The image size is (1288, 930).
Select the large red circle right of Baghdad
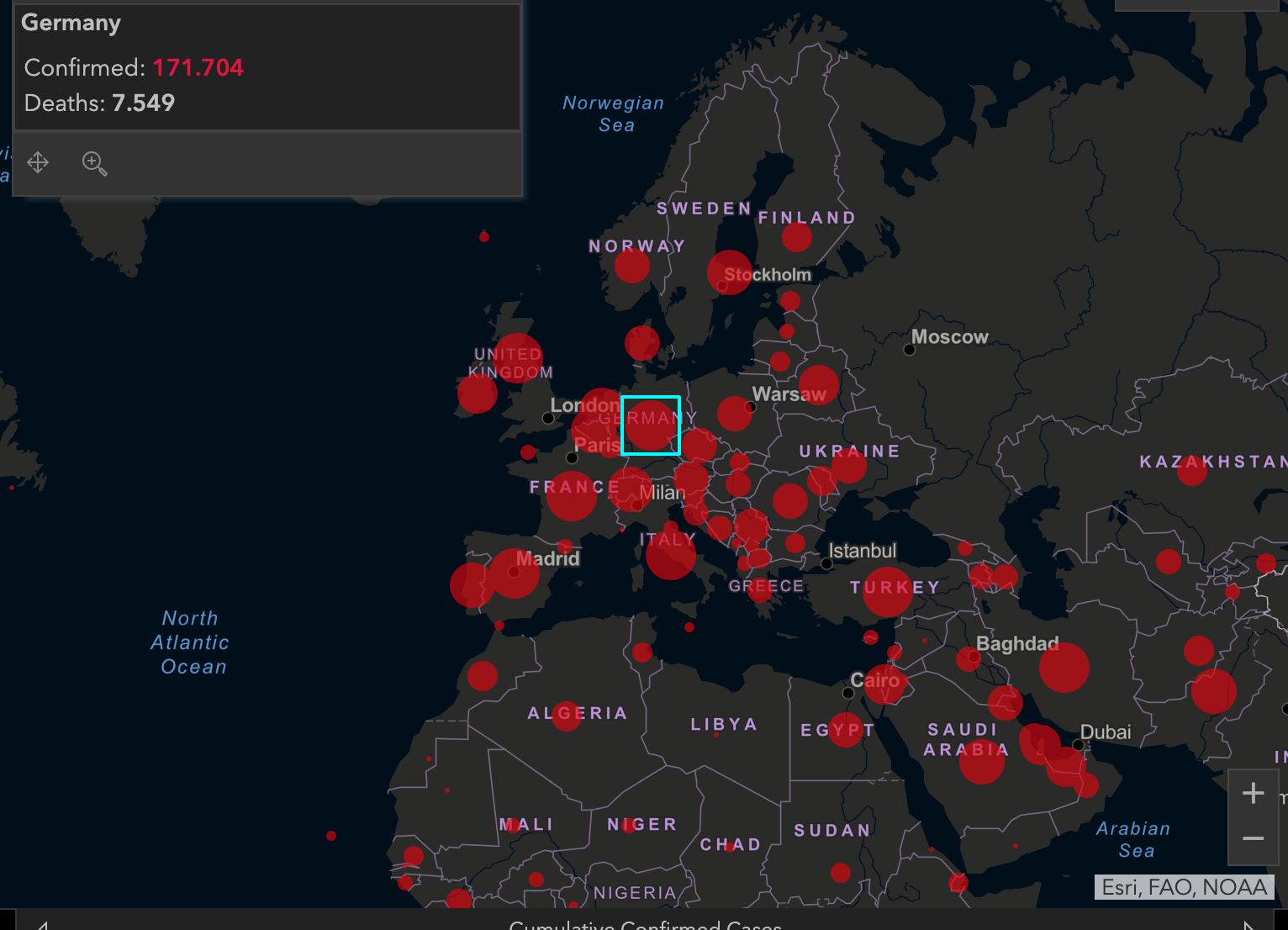pyautogui.click(x=1064, y=668)
